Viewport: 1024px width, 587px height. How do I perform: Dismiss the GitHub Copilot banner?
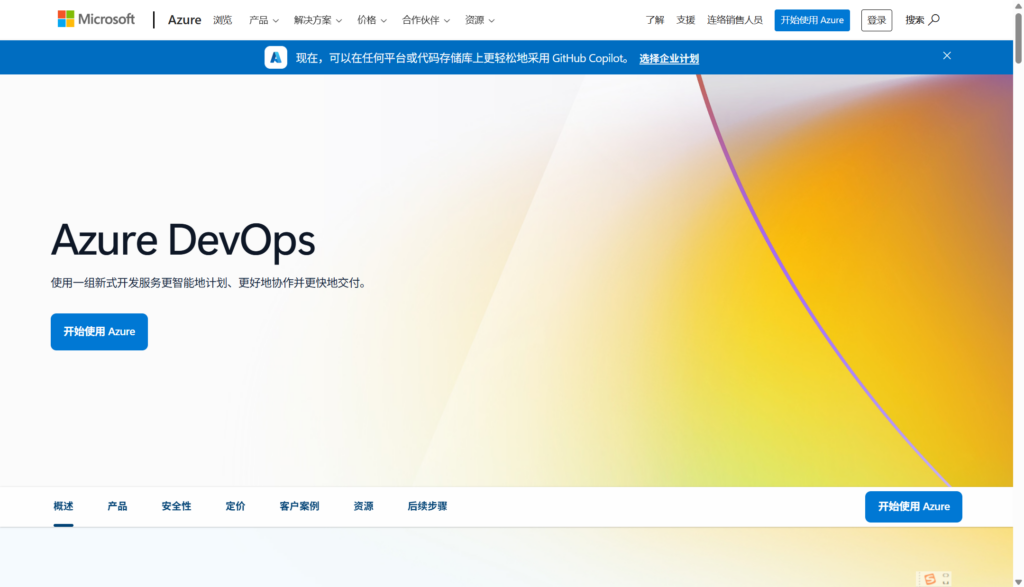(x=947, y=56)
